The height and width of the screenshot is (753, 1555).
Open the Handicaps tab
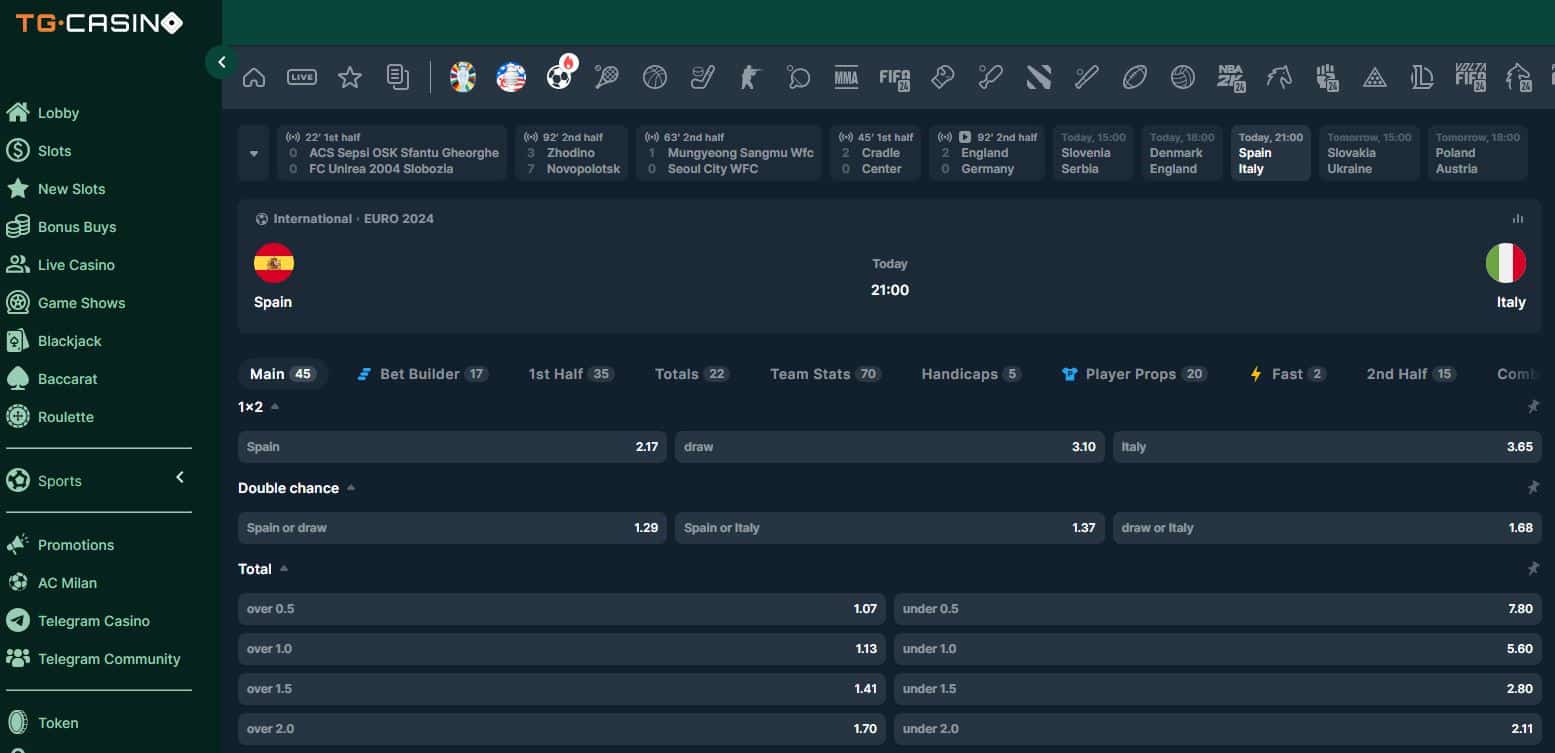(971, 374)
